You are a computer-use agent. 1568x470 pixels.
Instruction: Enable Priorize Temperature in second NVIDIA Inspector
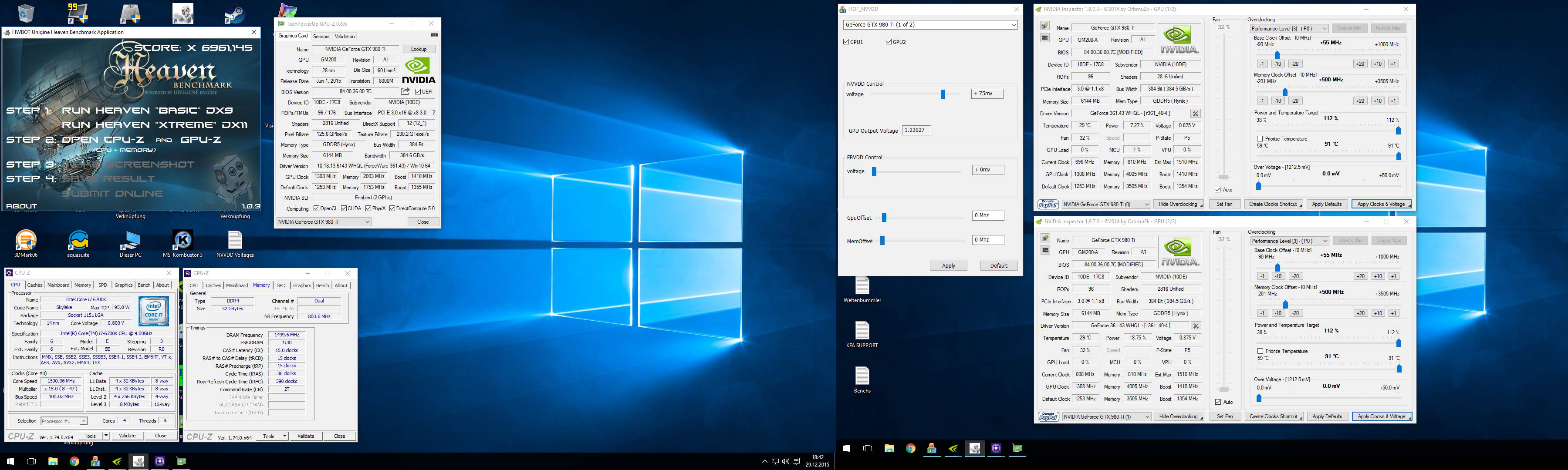(x=1260, y=352)
